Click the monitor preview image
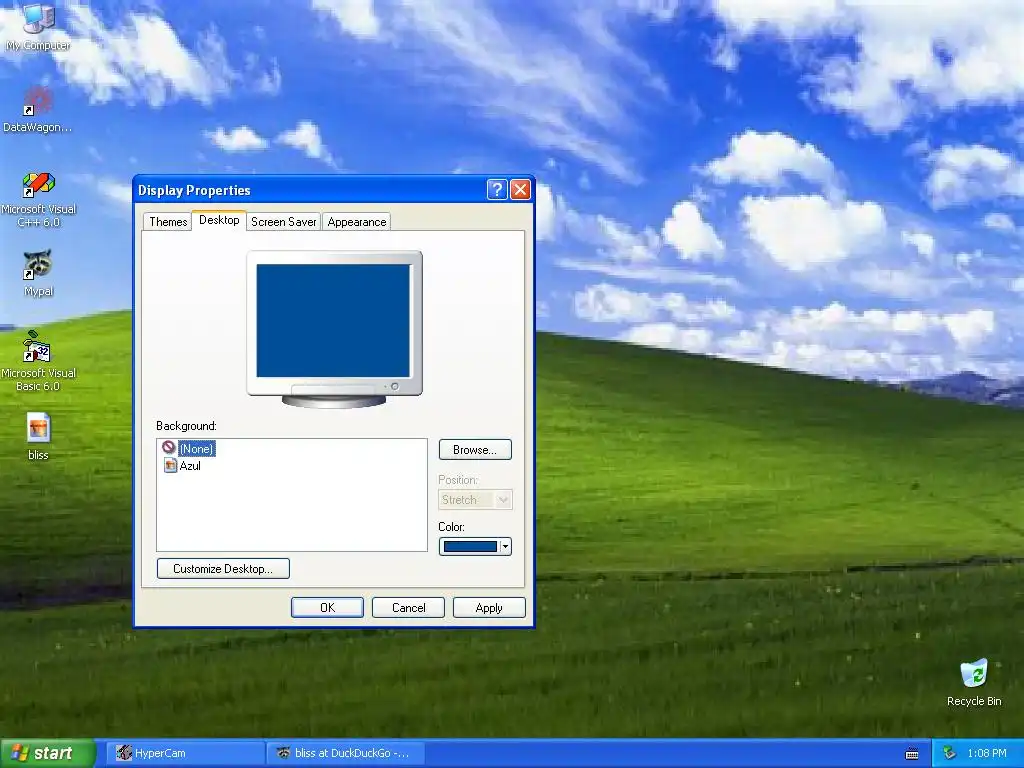1024x768 pixels. (x=334, y=328)
